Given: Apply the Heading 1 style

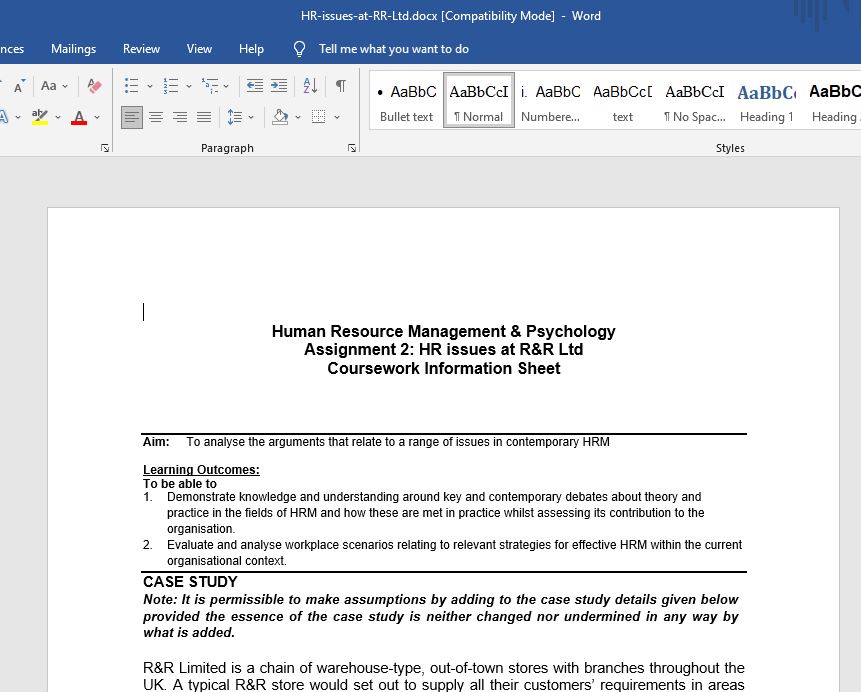Looking at the screenshot, I should point(767,101).
